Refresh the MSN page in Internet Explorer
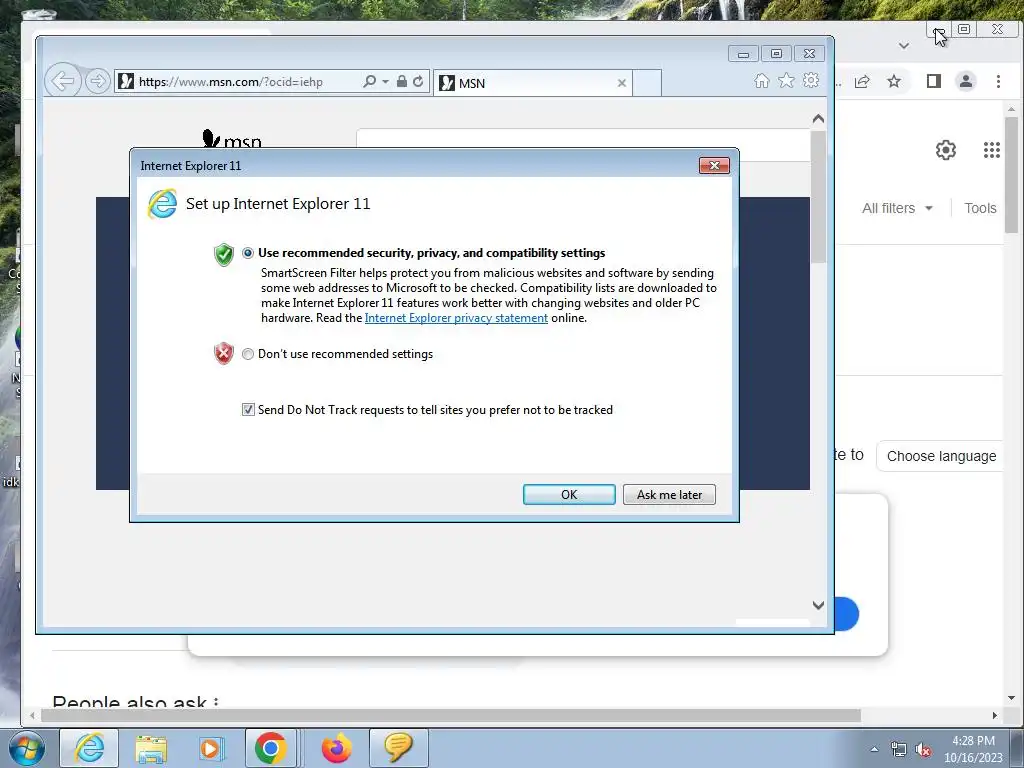Image resolution: width=1024 pixels, height=768 pixels. tap(418, 81)
